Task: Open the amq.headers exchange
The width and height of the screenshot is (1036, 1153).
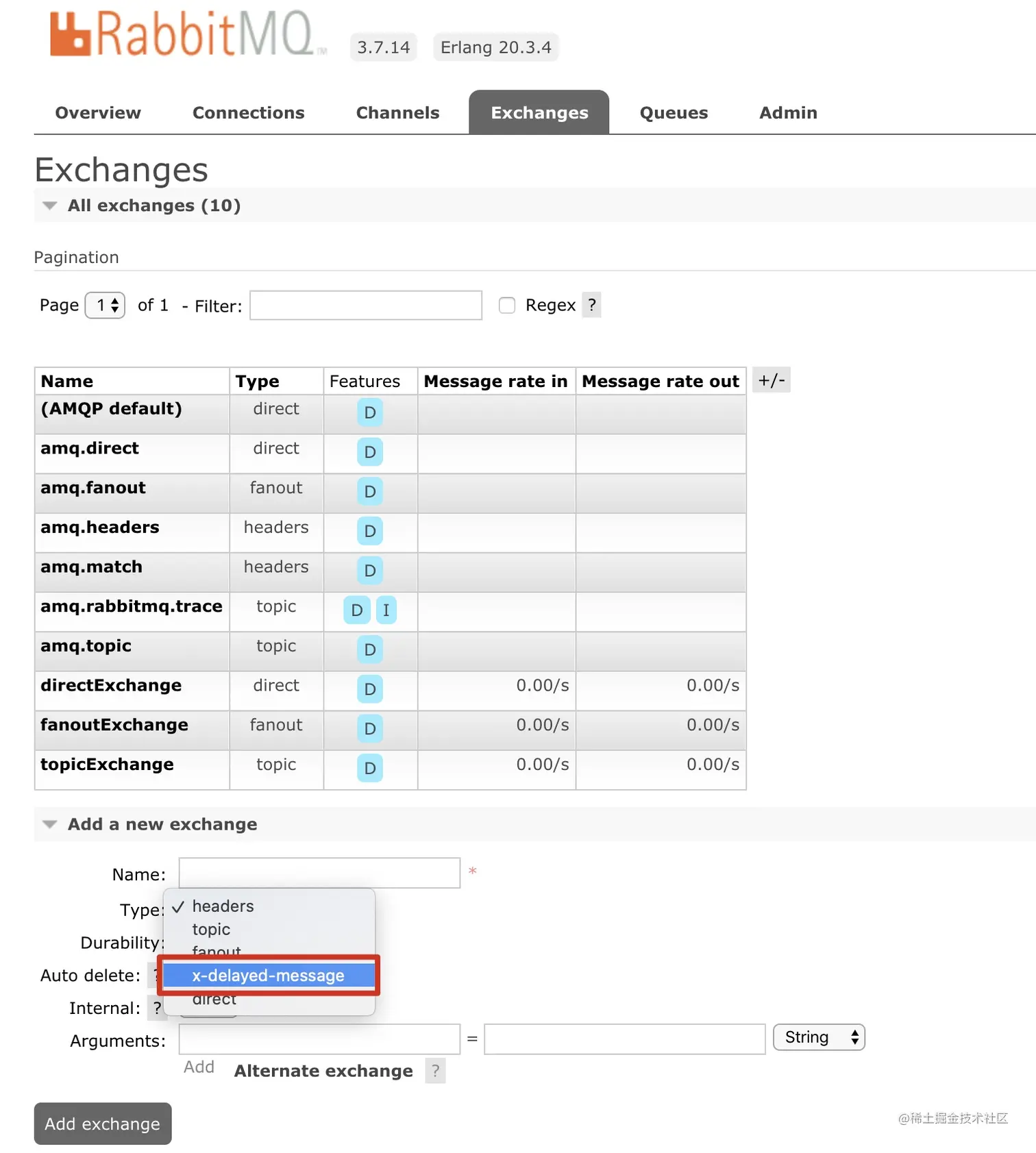Action: click(x=100, y=528)
